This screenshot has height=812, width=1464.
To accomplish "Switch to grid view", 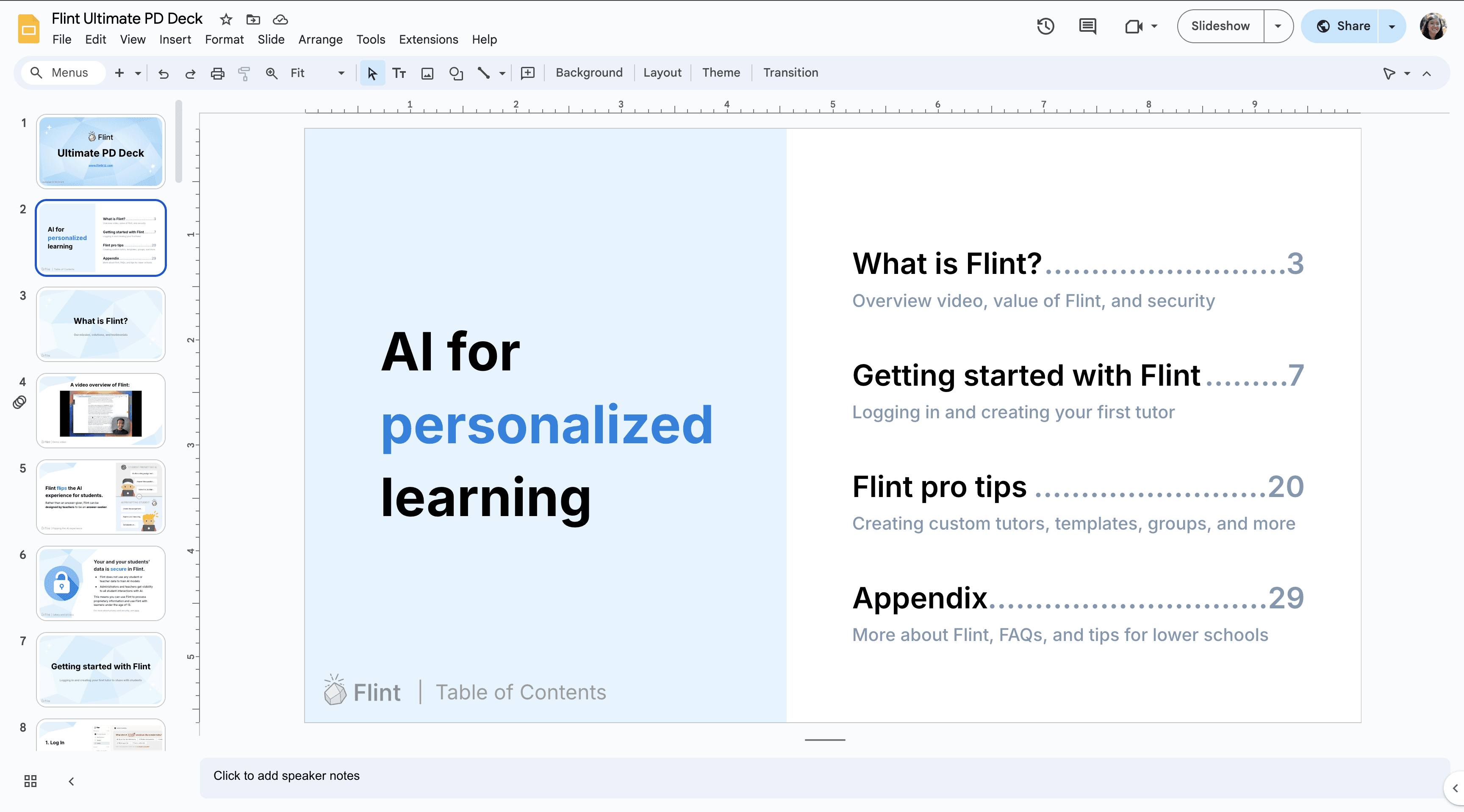I will coord(30,782).
